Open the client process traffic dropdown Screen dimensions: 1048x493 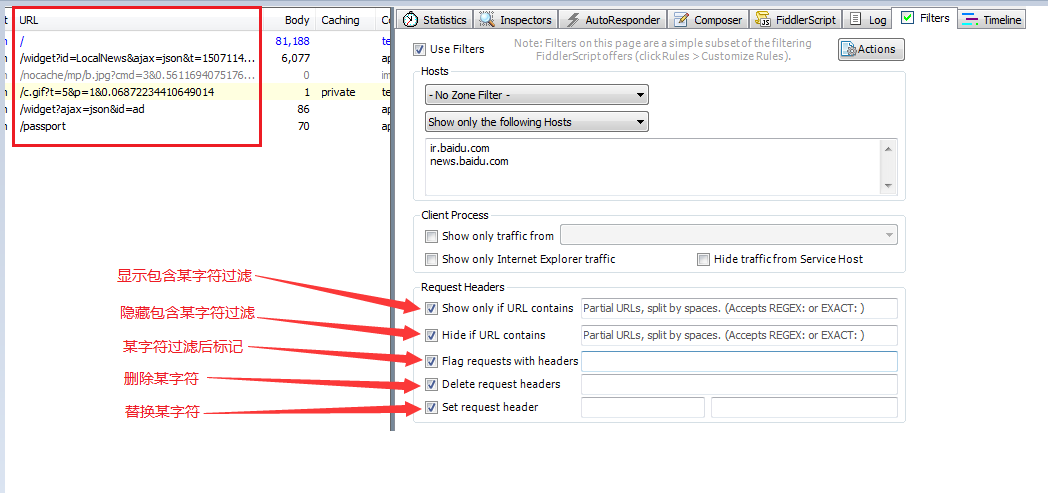point(729,234)
